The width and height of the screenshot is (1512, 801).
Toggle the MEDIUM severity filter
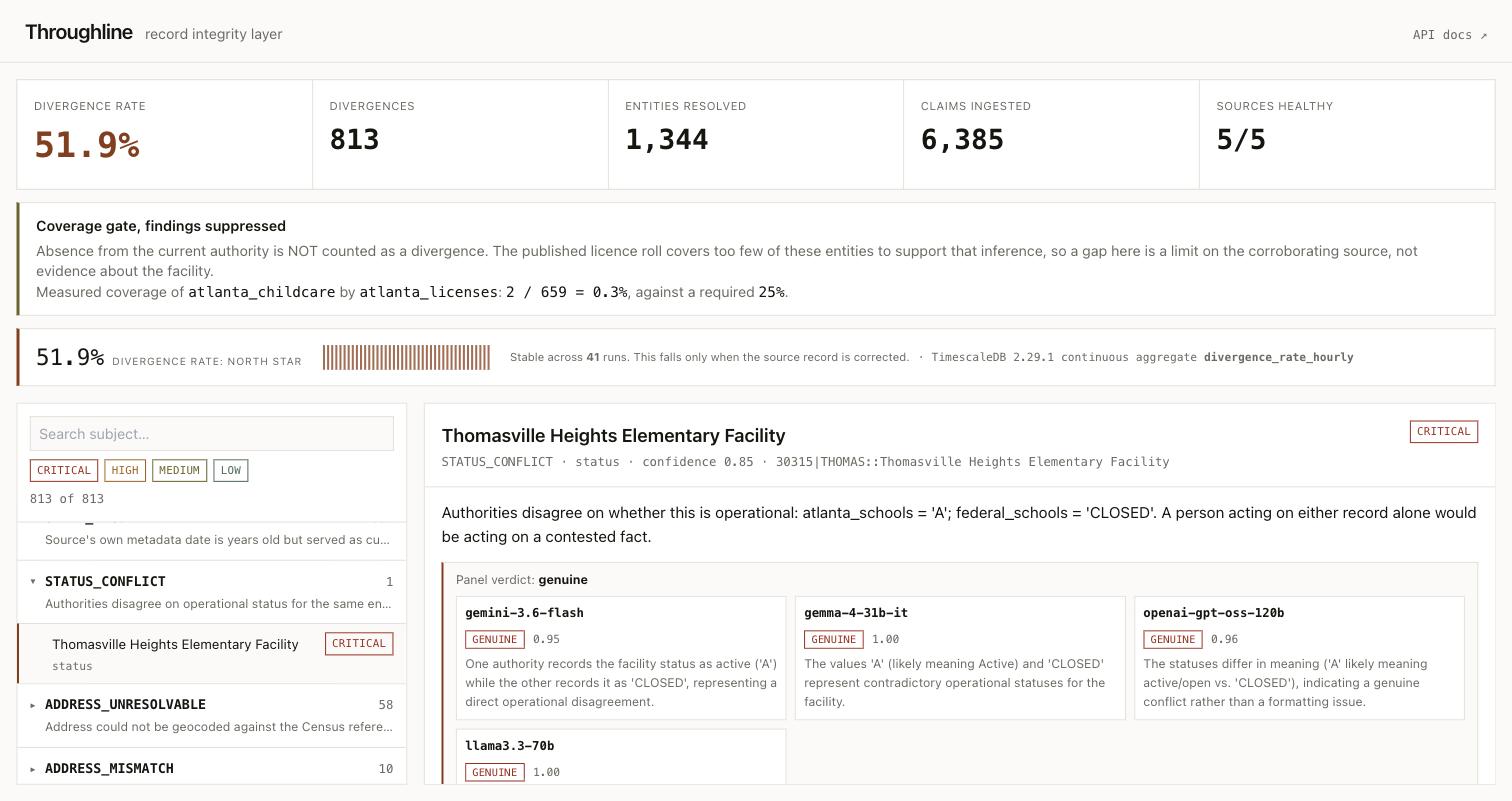click(179, 470)
